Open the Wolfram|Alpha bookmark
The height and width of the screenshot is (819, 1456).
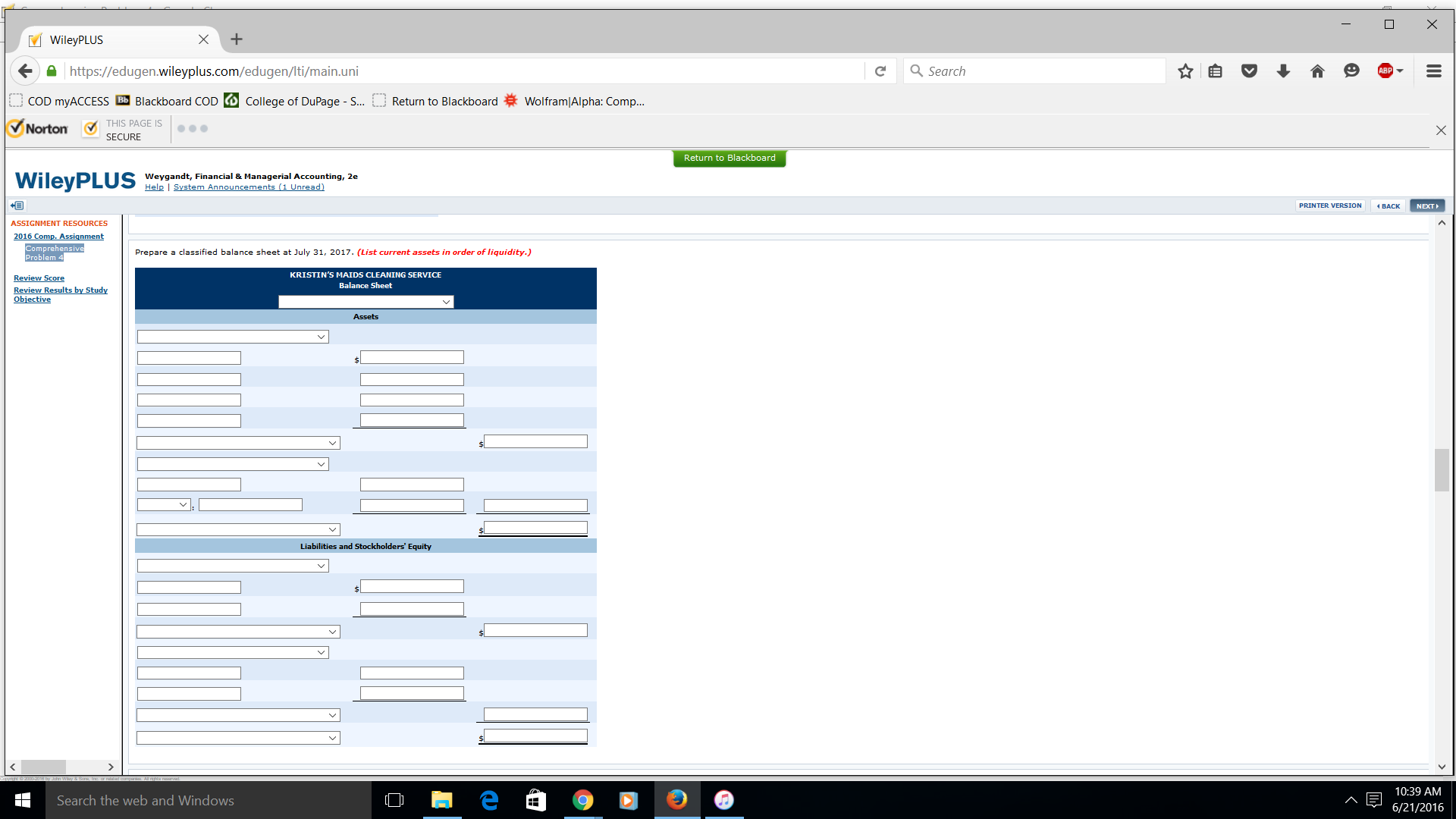click(x=574, y=101)
